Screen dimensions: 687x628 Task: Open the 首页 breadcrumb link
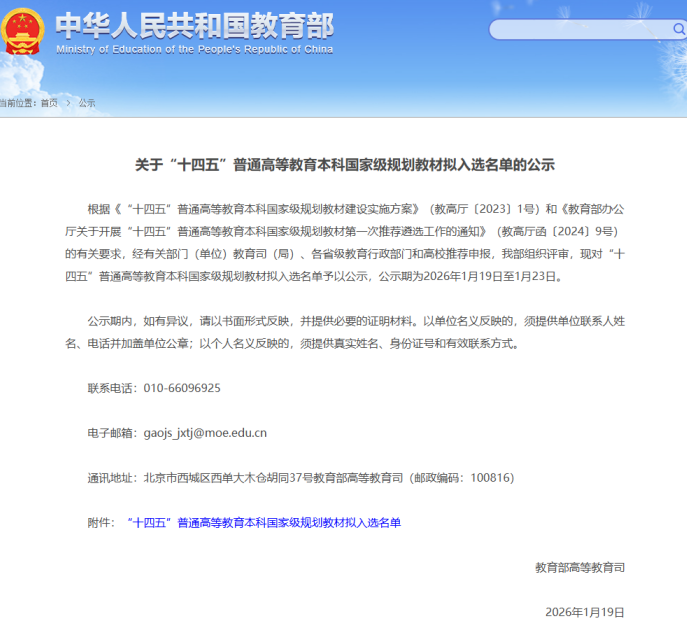pyautogui.click(x=49, y=103)
